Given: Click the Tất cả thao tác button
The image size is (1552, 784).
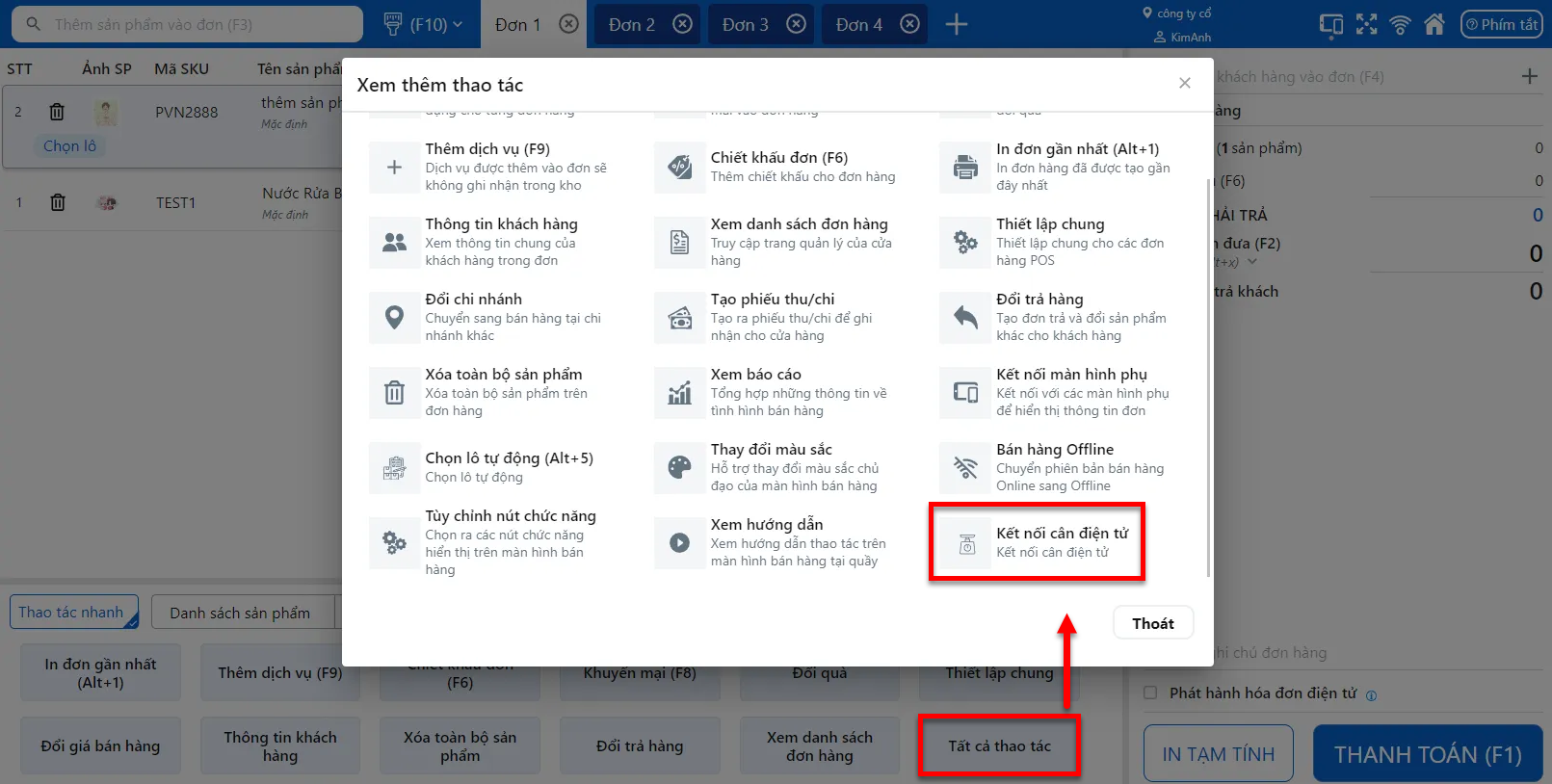Looking at the screenshot, I should (x=999, y=745).
